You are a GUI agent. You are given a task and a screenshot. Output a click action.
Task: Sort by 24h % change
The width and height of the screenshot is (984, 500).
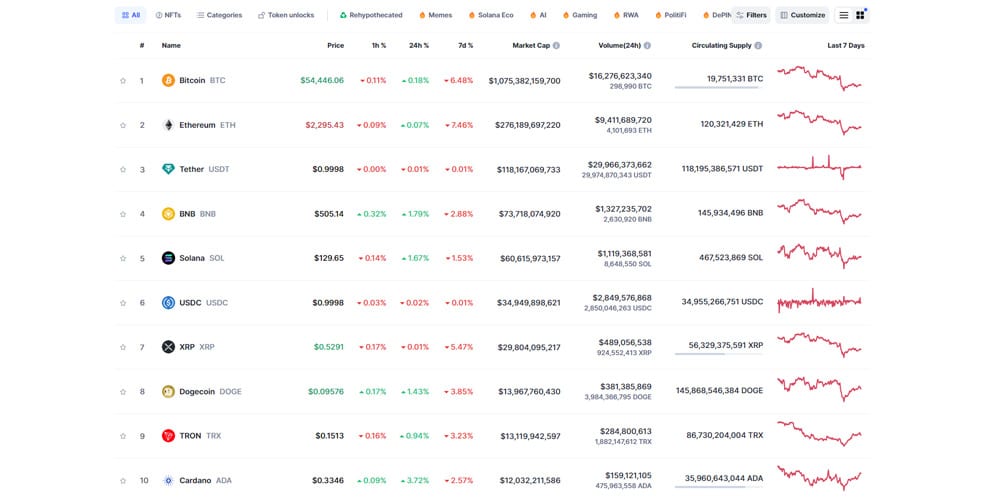[419, 45]
